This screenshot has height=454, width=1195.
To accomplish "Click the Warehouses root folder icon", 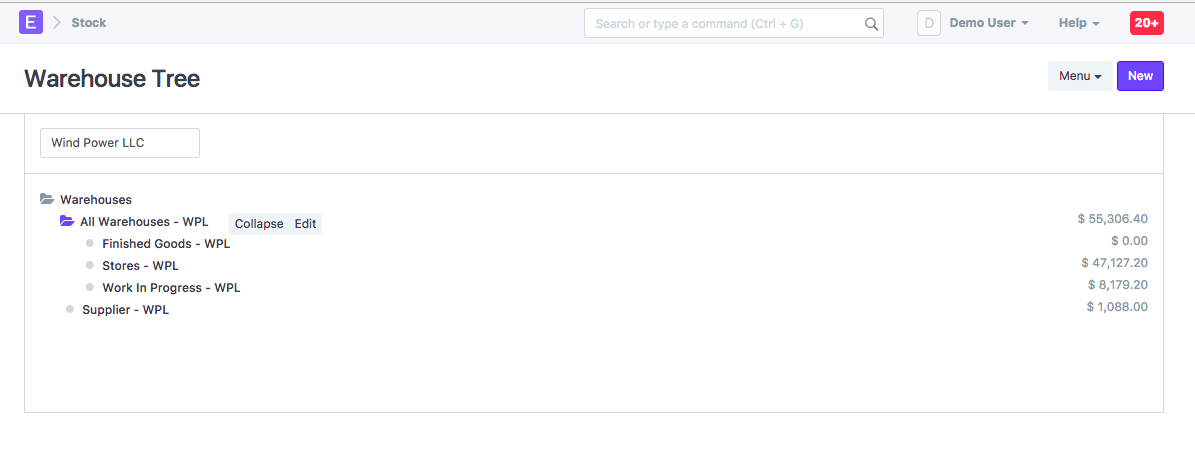I will pyautogui.click(x=47, y=200).
